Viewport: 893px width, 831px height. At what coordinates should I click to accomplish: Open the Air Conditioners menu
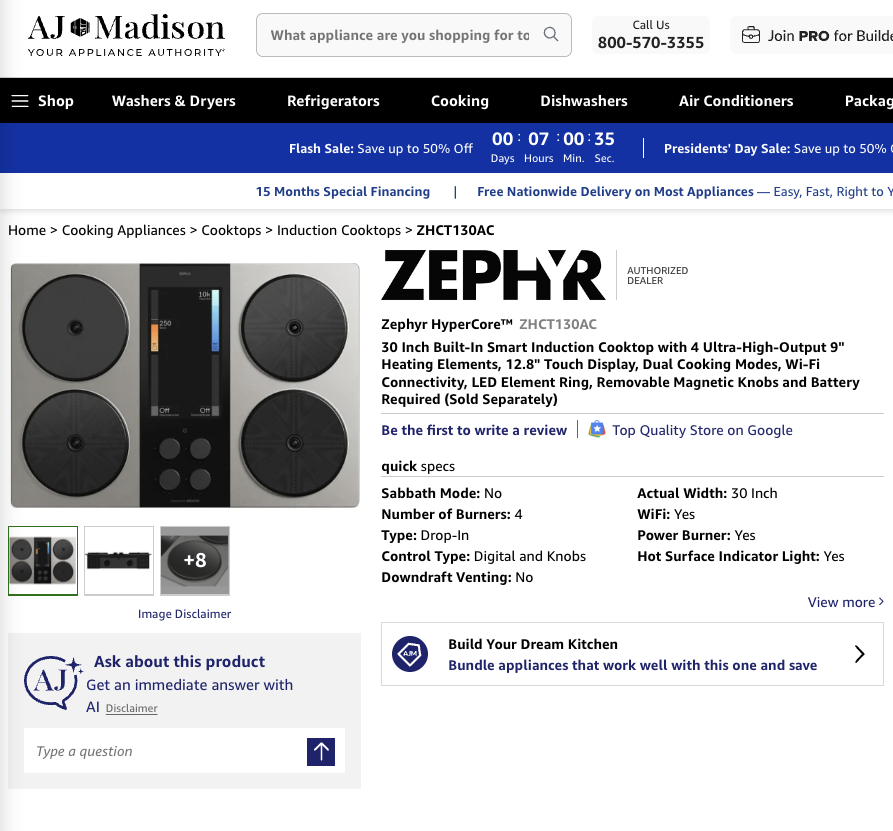tap(736, 101)
